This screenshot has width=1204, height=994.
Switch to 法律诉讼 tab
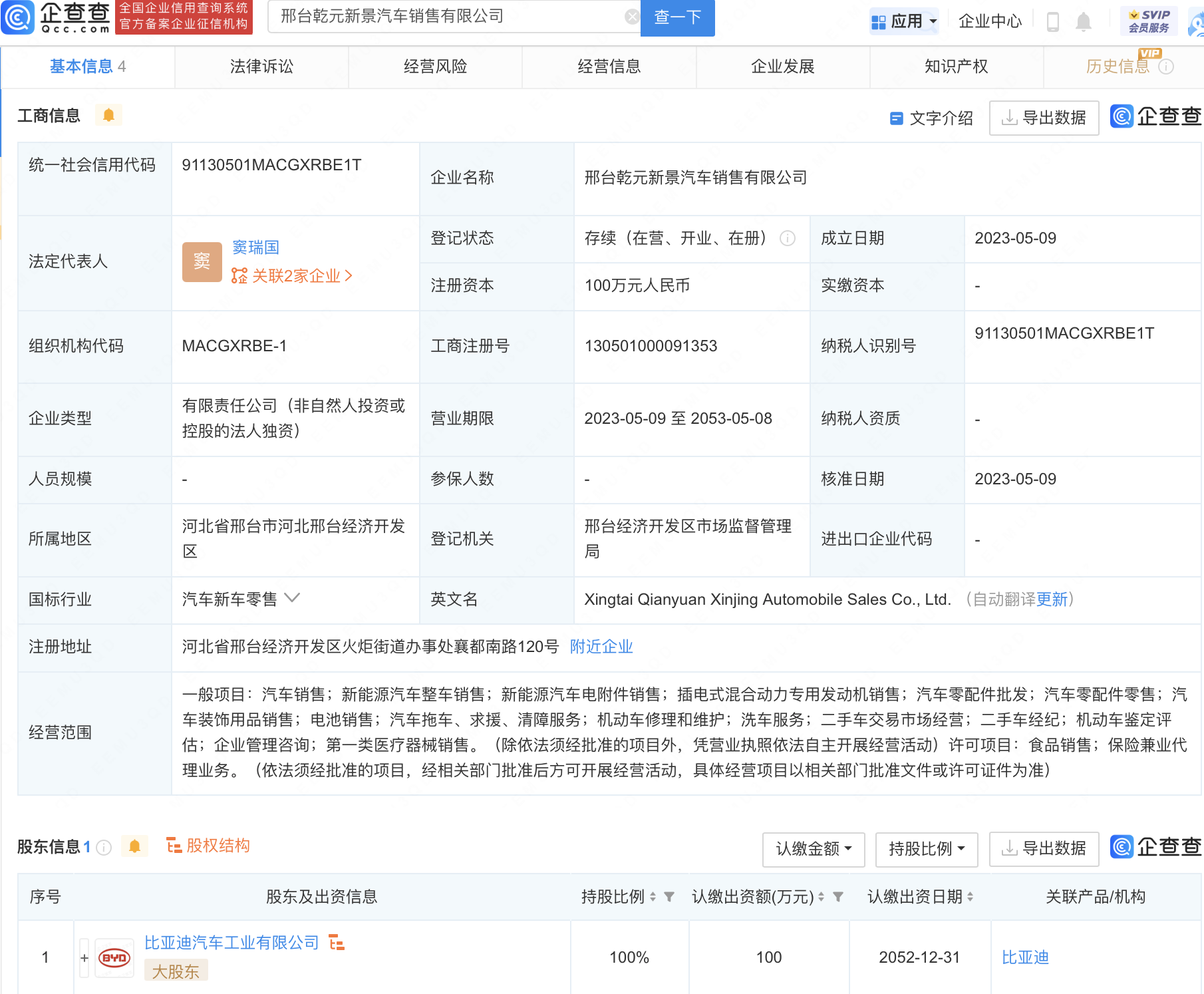click(x=261, y=67)
